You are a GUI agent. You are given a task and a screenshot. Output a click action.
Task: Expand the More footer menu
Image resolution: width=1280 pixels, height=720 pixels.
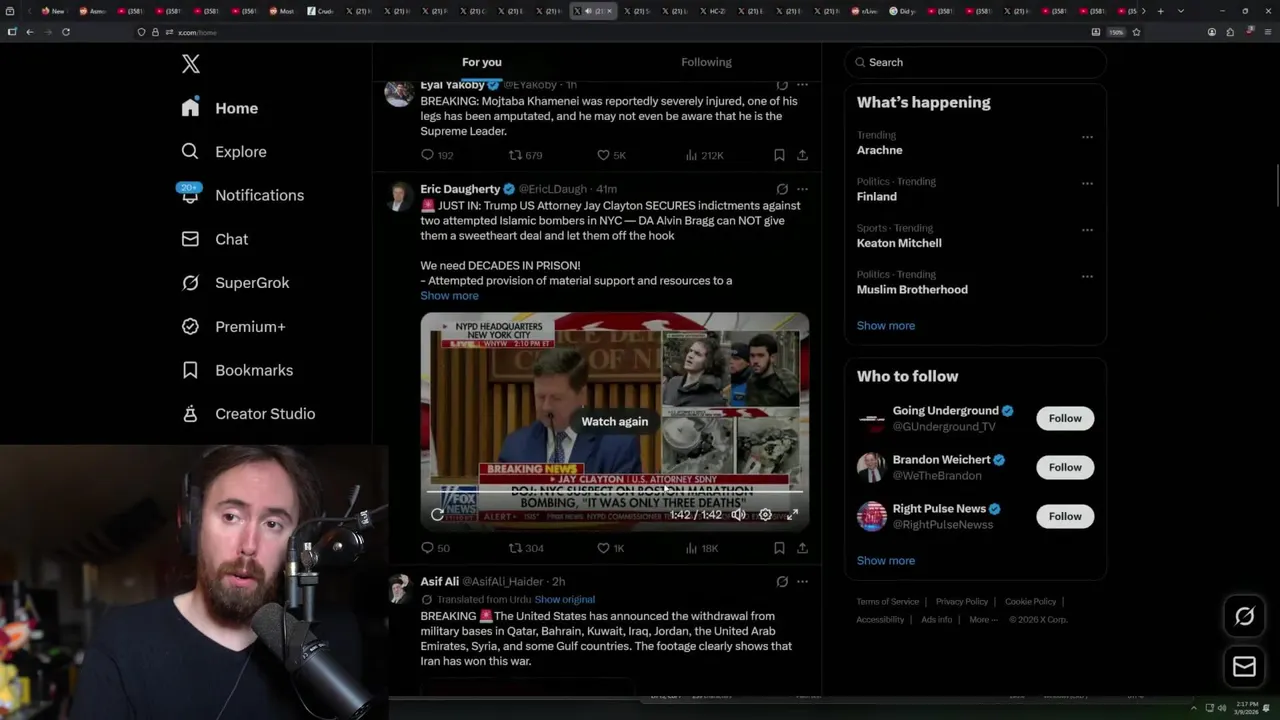[982, 620]
